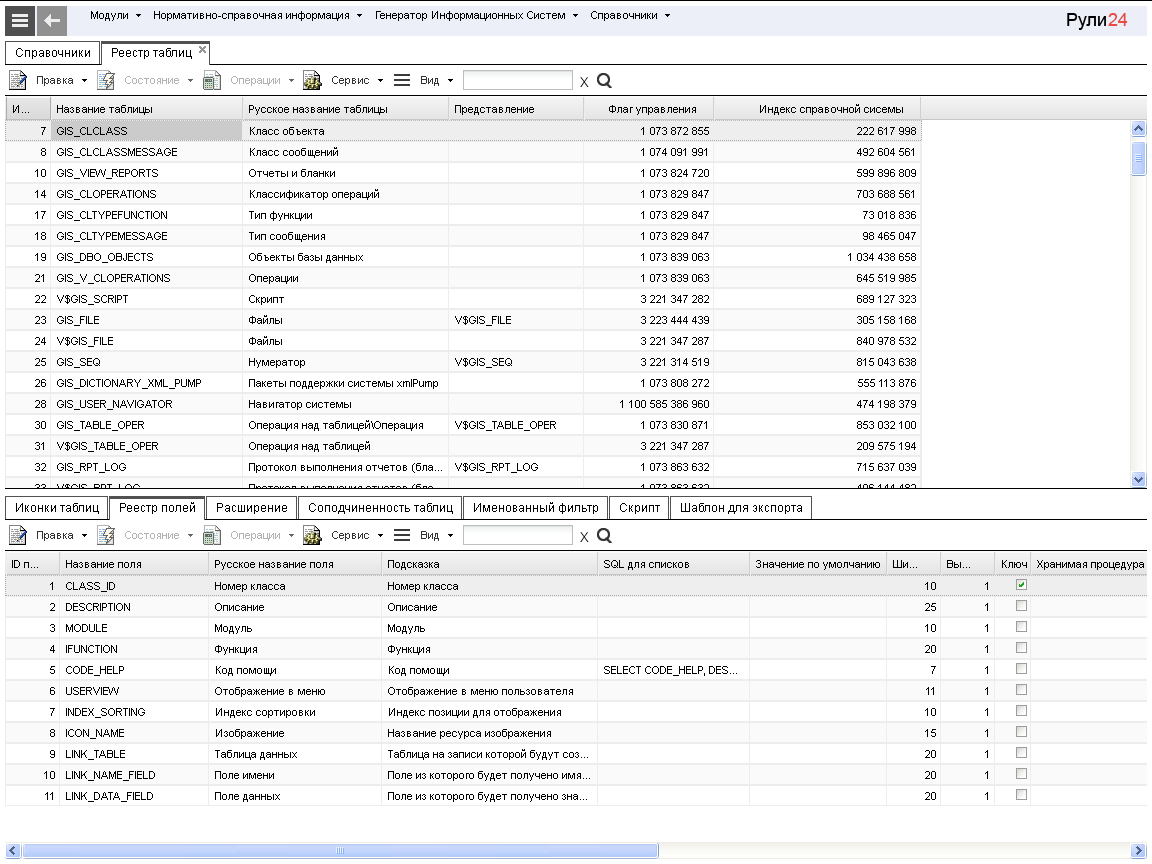This screenshot has height=864, width=1152.
Task: Click the upper table scroll-down arrow
Action: (1139, 479)
